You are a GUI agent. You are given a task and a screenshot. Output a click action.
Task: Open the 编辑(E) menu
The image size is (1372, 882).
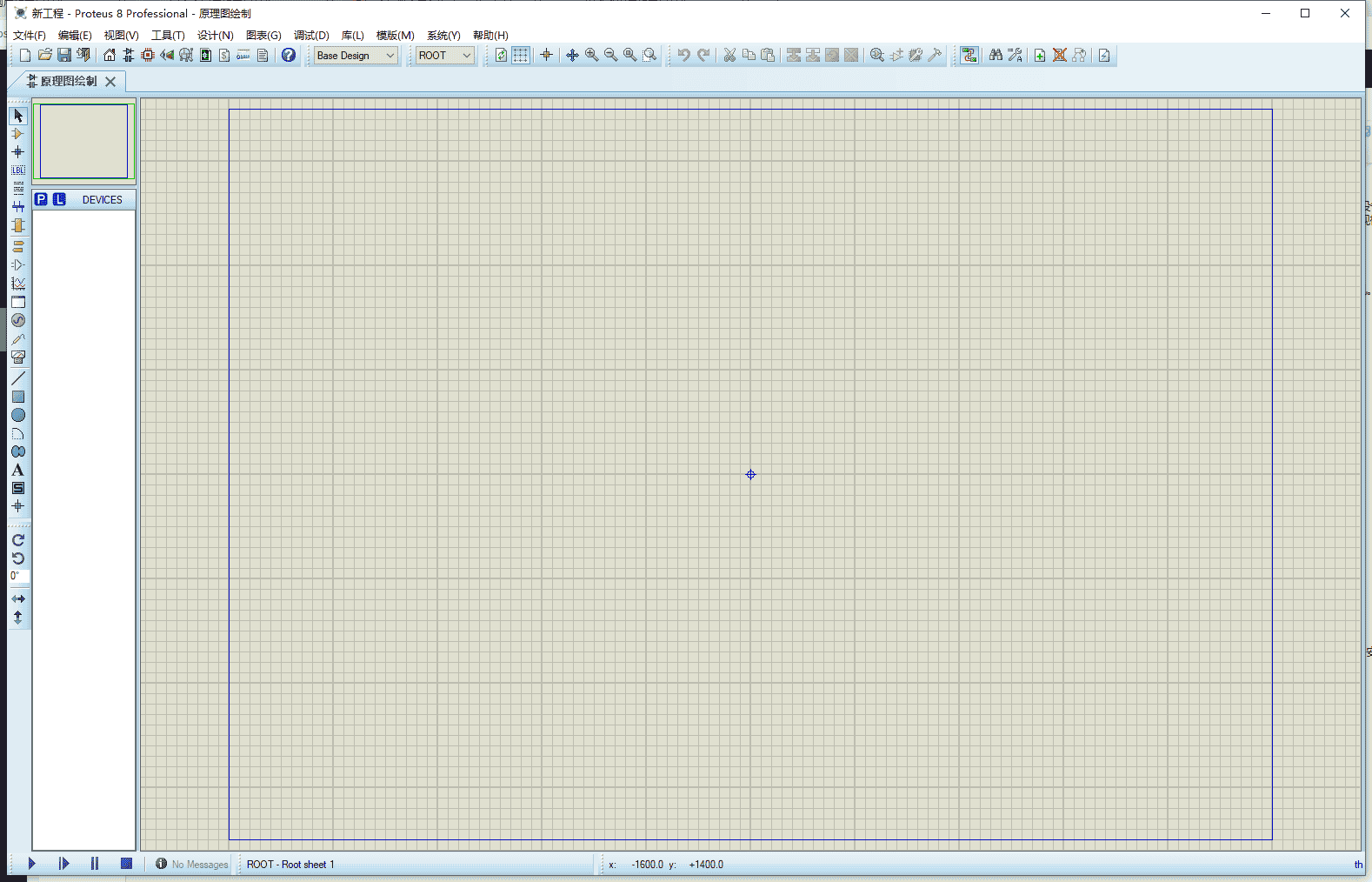tap(75, 36)
